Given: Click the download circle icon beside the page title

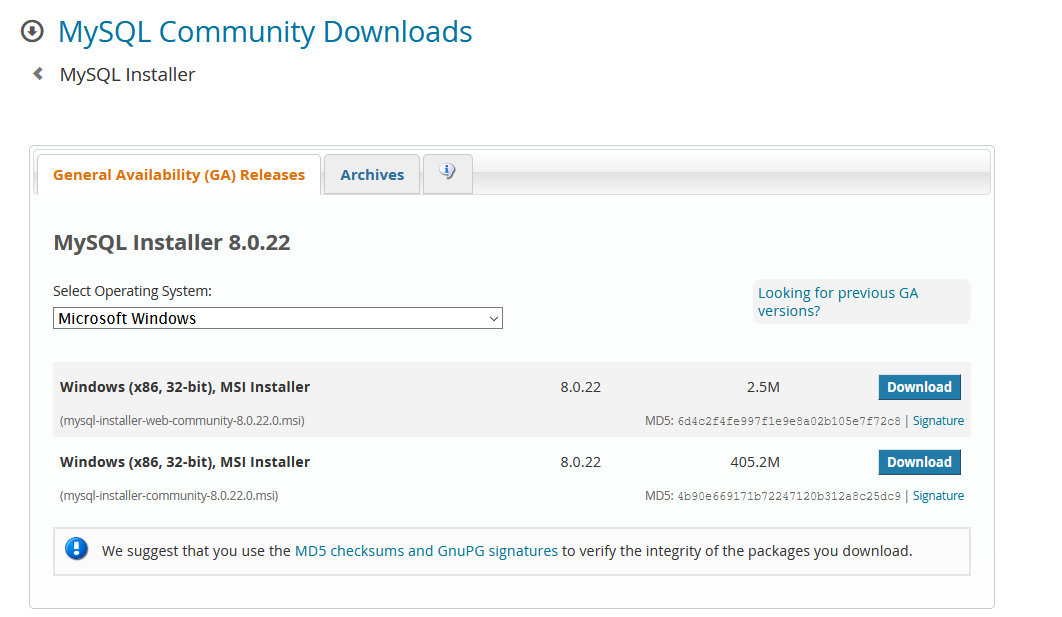Looking at the screenshot, I should click(x=32, y=31).
